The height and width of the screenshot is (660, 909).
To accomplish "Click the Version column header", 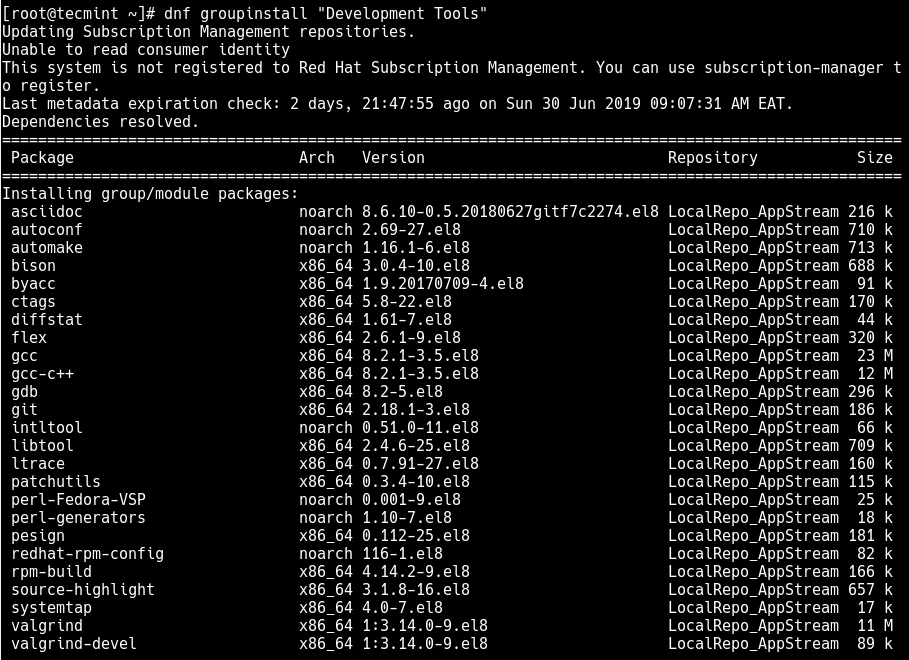I will pos(393,158).
